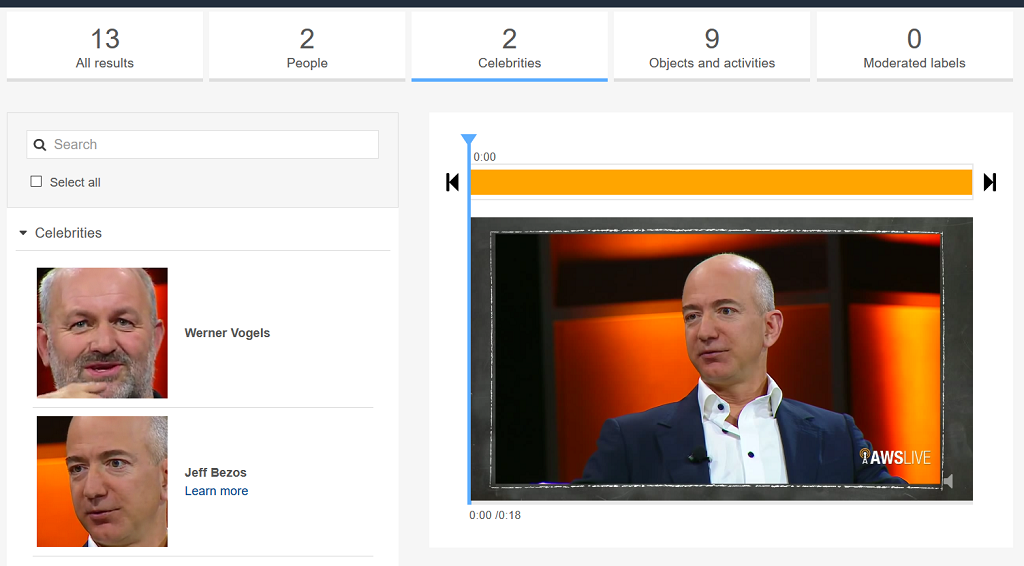Screen dimensions: 1024x566
Task: Select the Celebrities tab
Action: [509, 47]
